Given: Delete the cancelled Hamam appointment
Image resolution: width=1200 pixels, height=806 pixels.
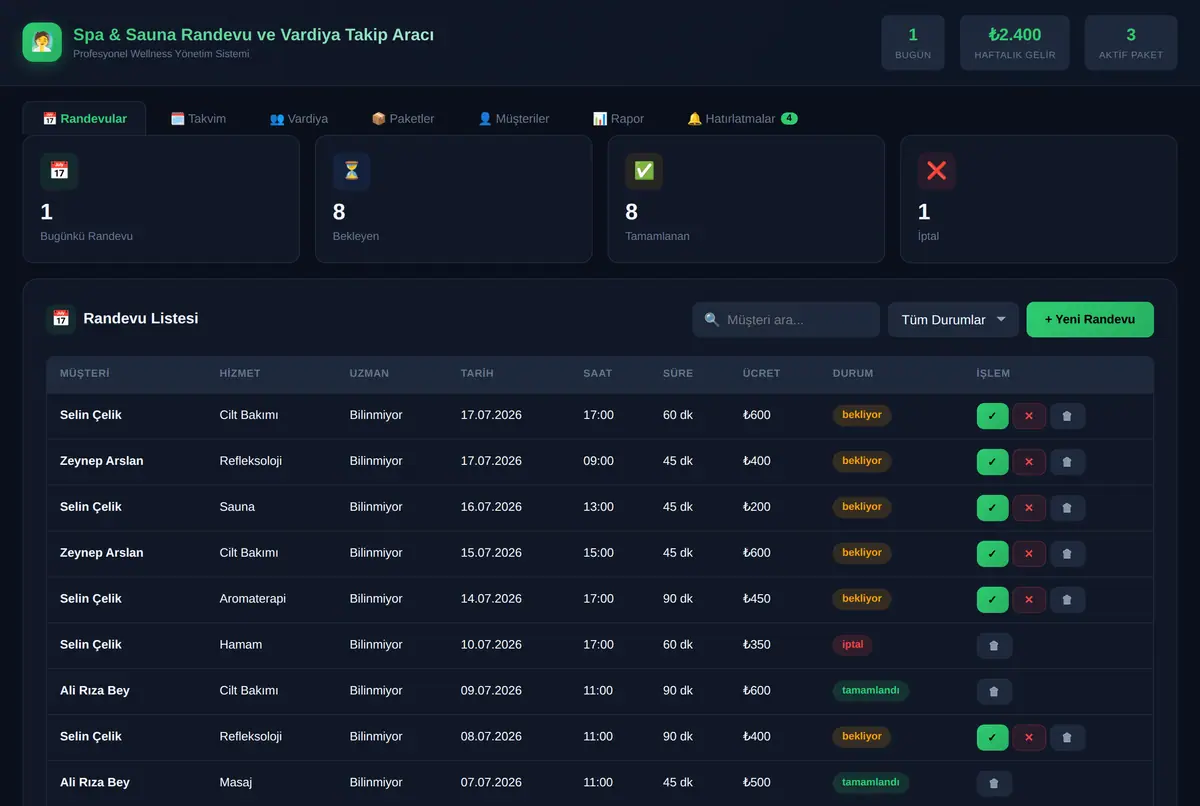Looking at the screenshot, I should point(994,646).
